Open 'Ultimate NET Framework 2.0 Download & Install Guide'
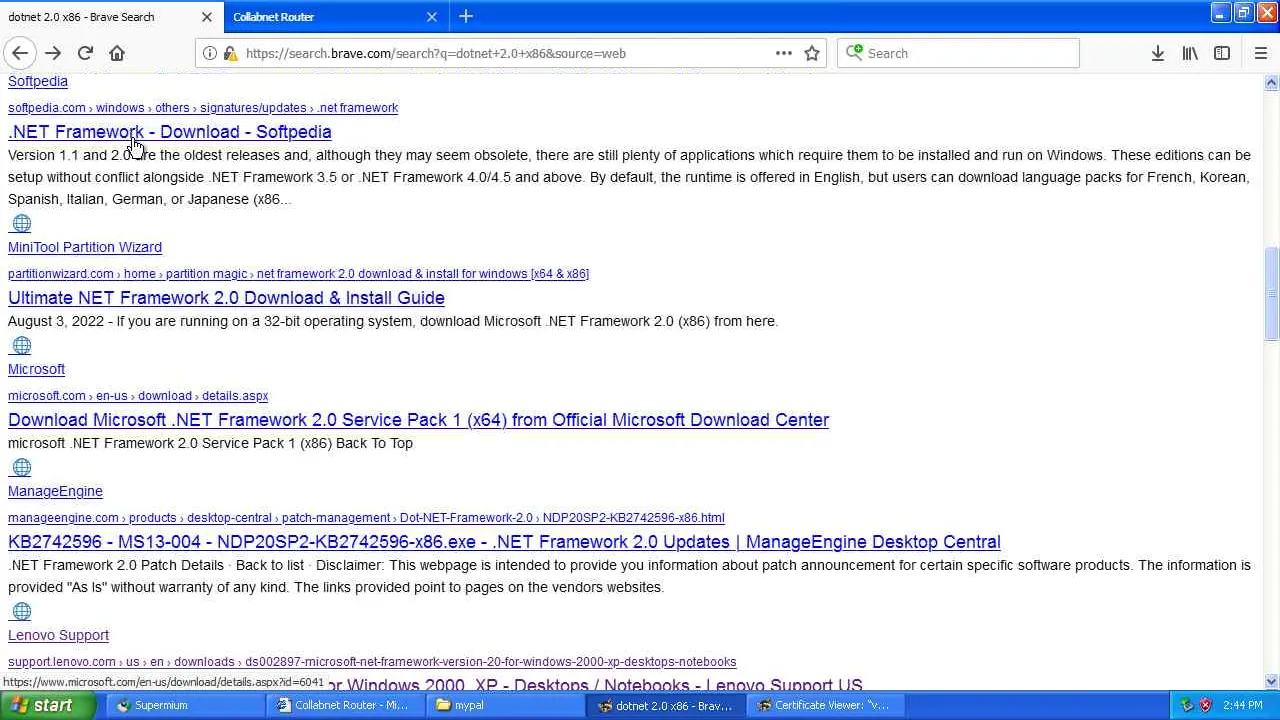The width and height of the screenshot is (1280, 720). coord(226,298)
